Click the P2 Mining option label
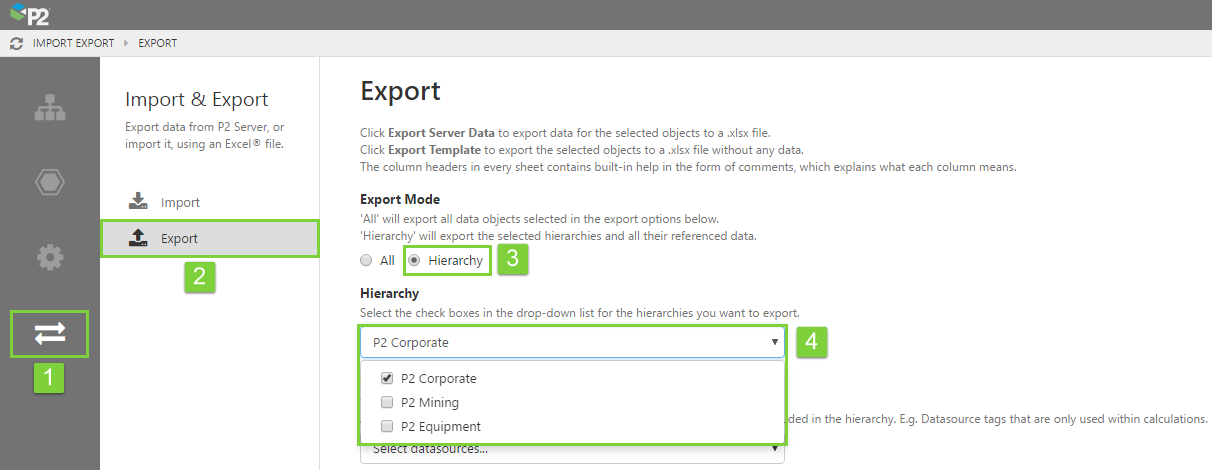The width and height of the screenshot is (1212, 470). pyautogui.click(x=430, y=403)
